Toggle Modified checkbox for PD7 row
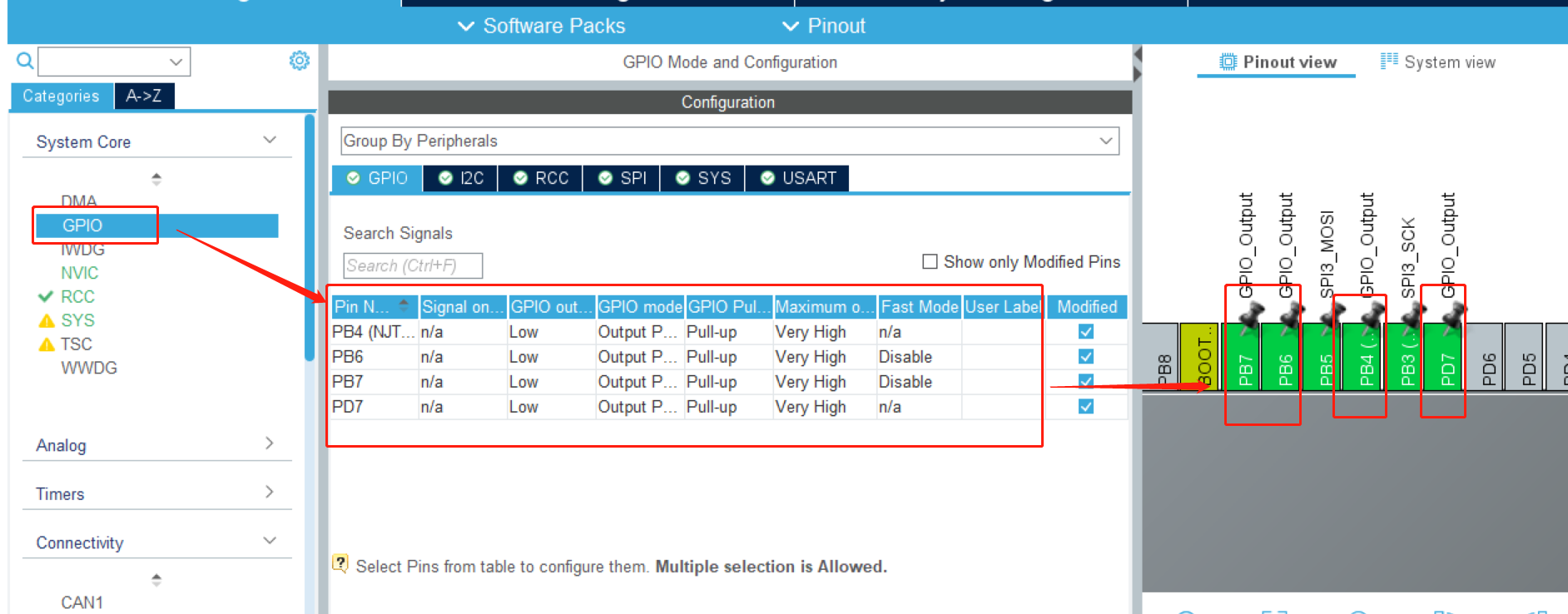This screenshot has height=614, width=1568. pyautogui.click(x=1085, y=407)
